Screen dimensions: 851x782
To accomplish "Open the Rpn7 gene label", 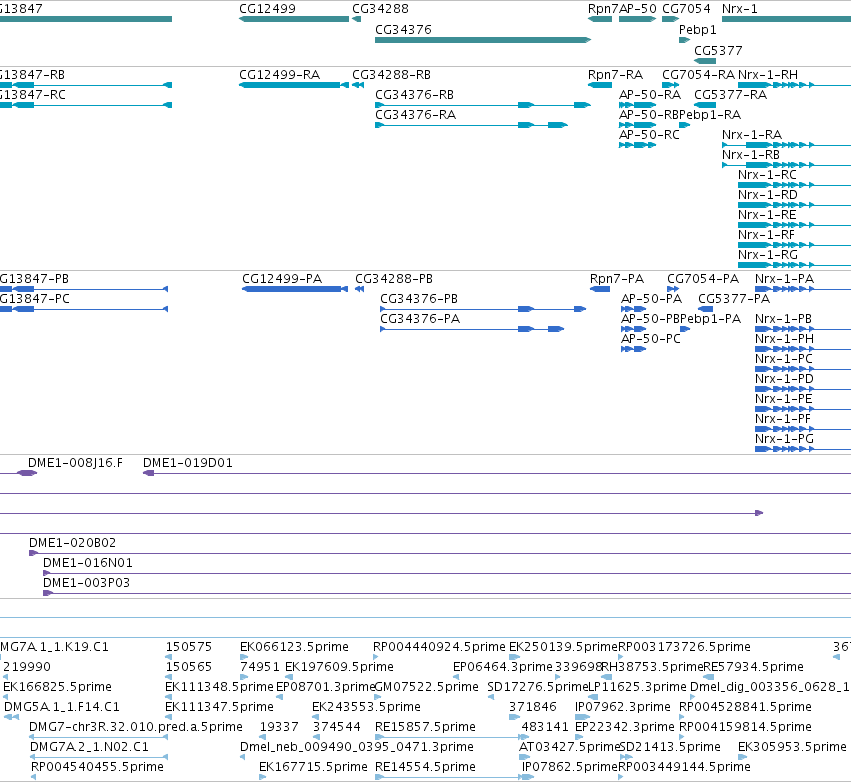I will (x=603, y=9).
